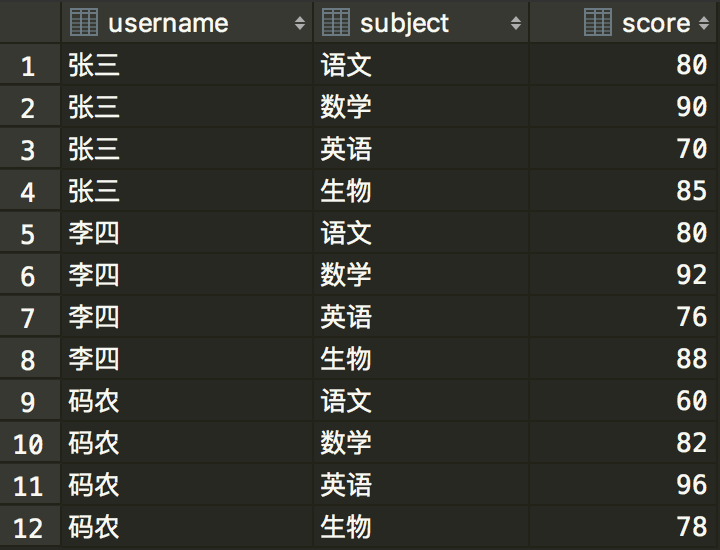
Task: Select the 生物 cell in row 8
Action: click(x=421, y=359)
